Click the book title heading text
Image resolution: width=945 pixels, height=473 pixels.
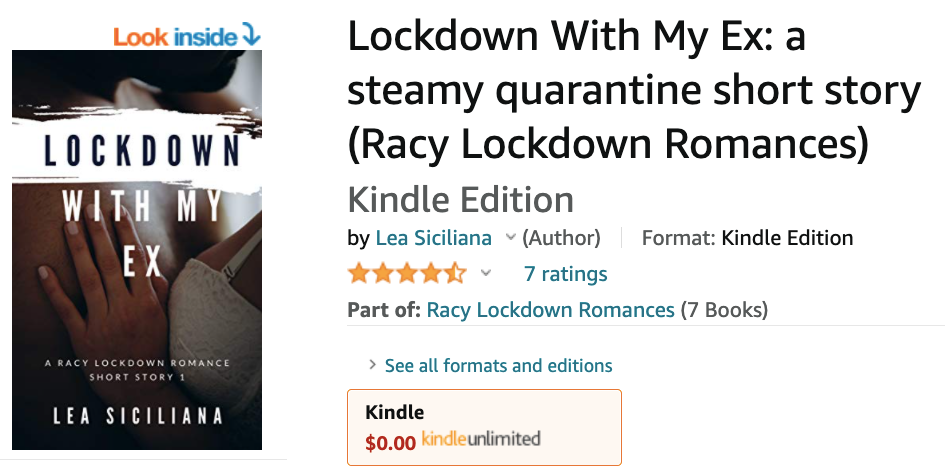click(634, 90)
